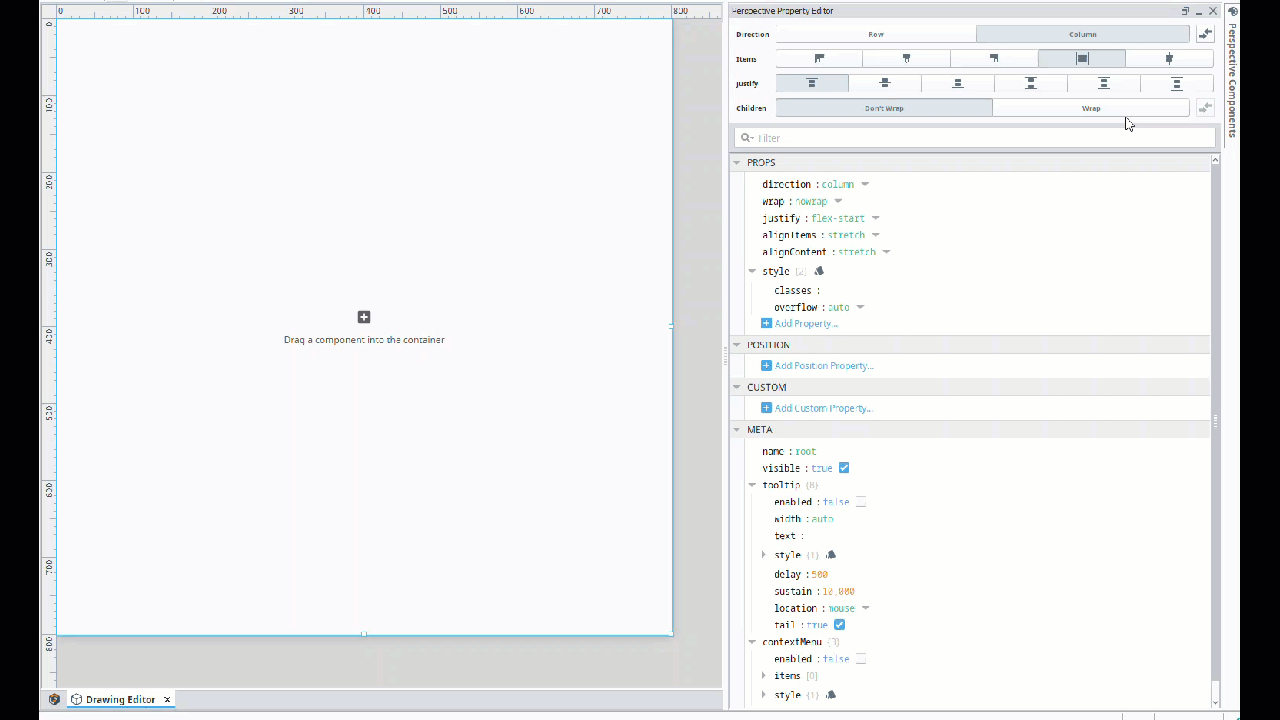Open the tooltip style editor icon
1280x720 pixels.
pyautogui.click(x=830, y=555)
